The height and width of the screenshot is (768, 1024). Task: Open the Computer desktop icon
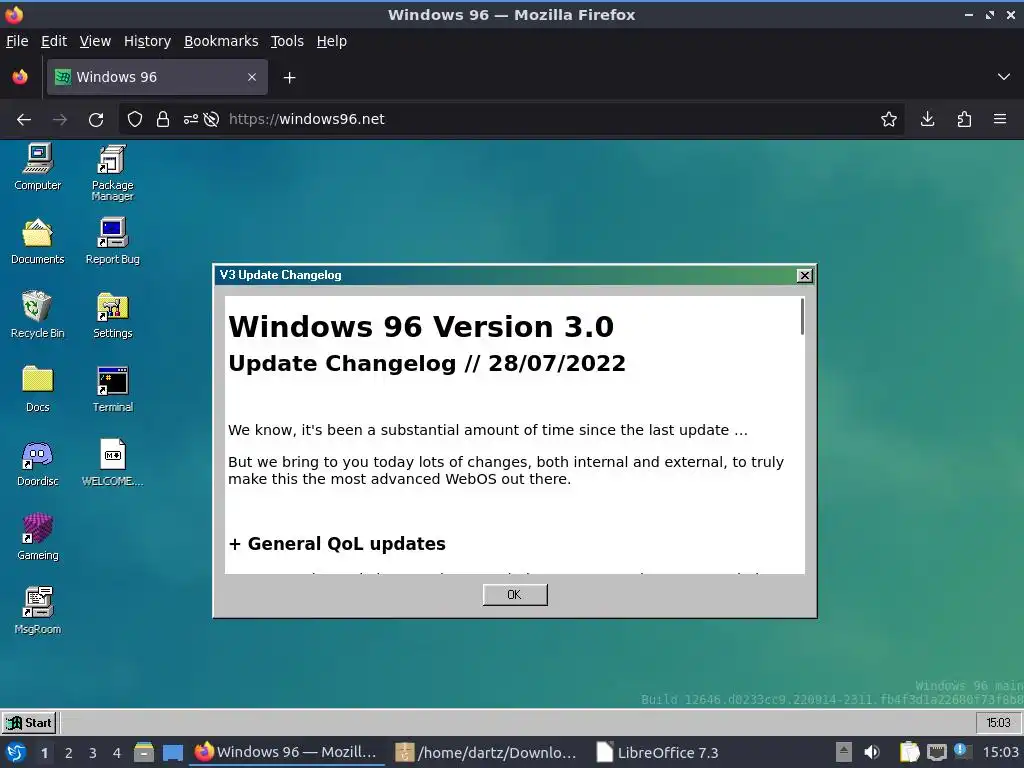37,167
